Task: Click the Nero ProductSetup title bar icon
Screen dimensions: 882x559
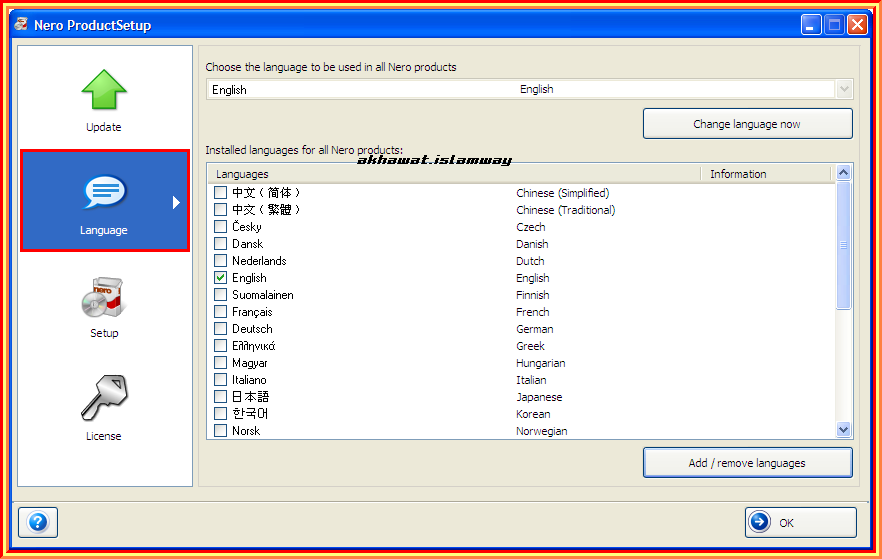Action: [x=21, y=24]
